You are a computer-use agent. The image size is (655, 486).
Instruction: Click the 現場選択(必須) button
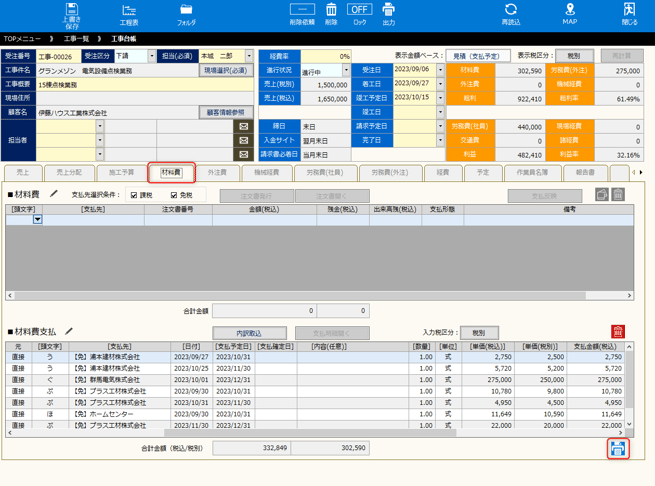click(x=226, y=71)
